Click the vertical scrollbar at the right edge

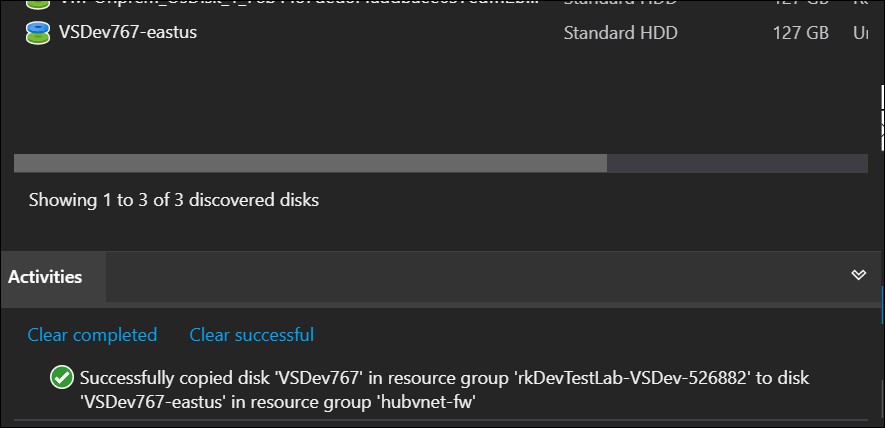882,110
